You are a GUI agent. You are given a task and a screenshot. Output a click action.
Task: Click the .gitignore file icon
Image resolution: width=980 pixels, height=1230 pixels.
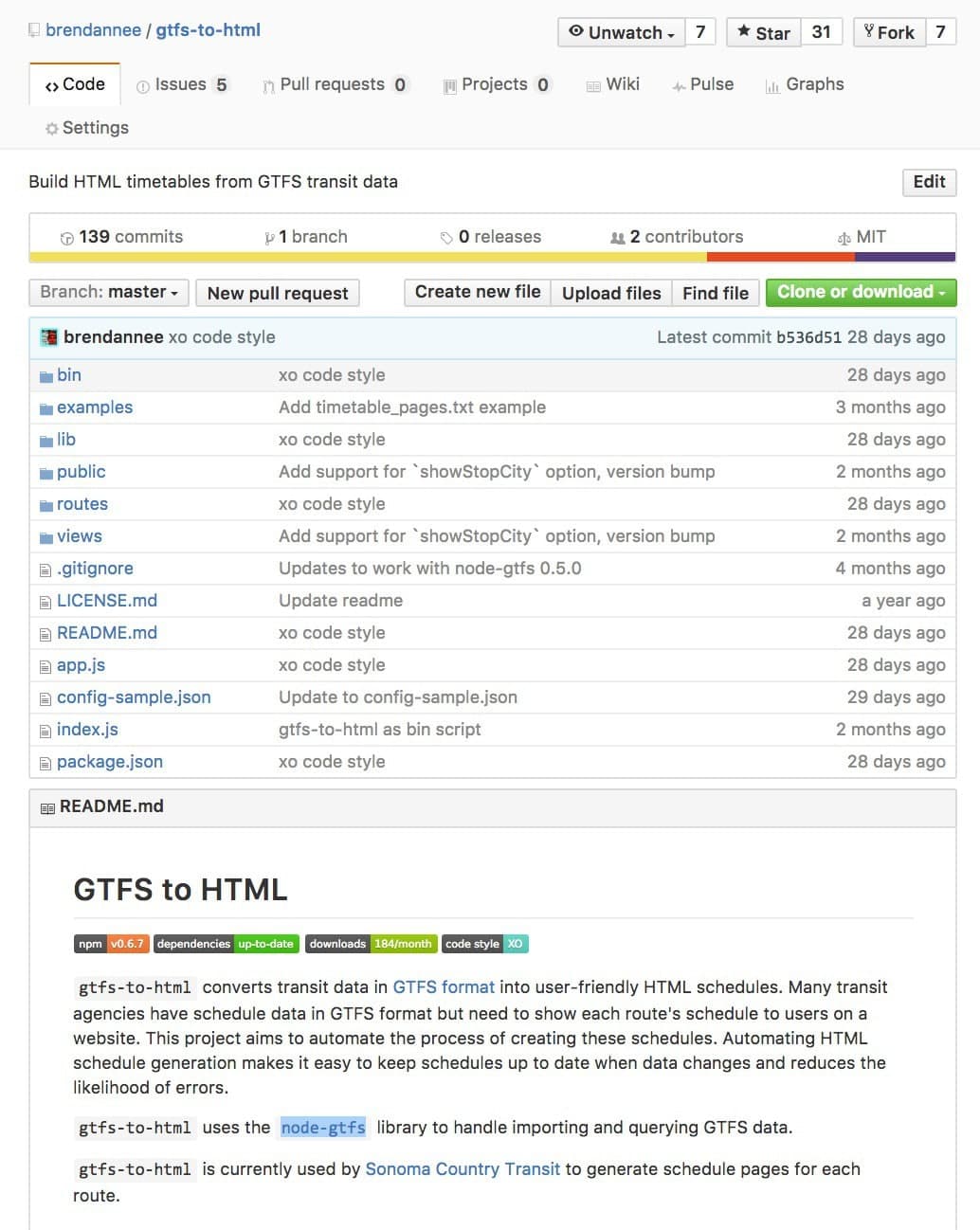pos(45,570)
